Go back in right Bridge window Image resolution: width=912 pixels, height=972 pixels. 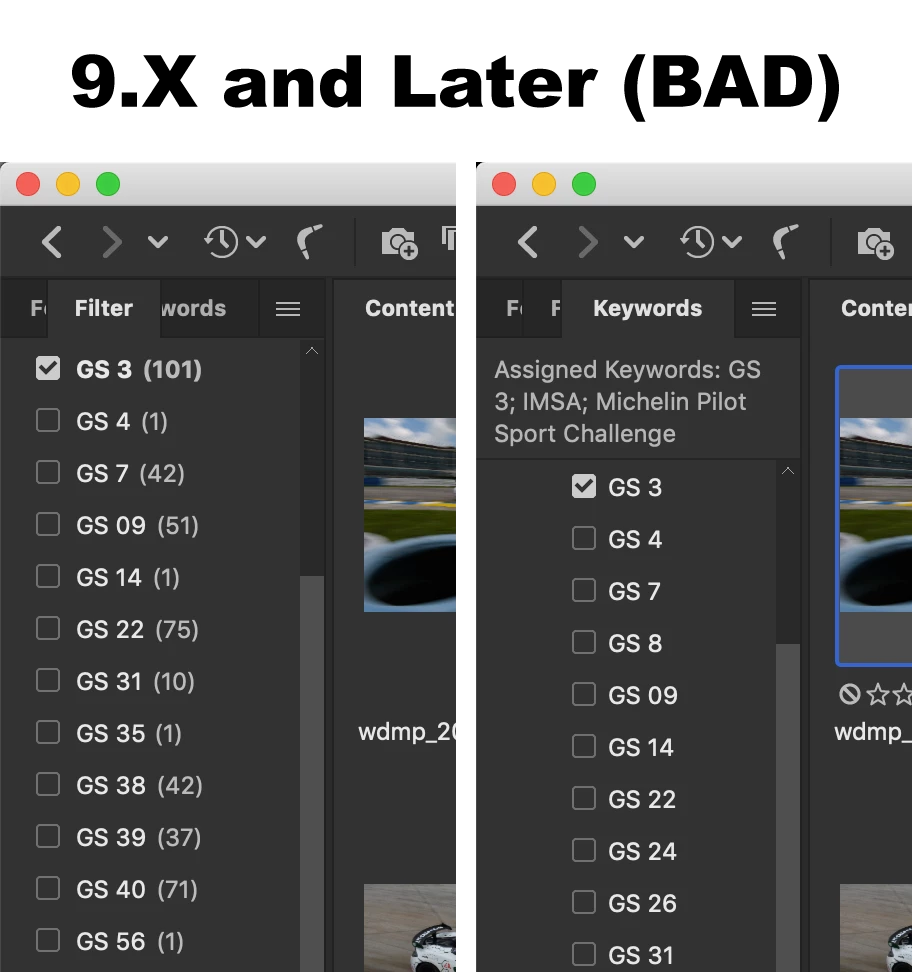pyautogui.click(x=528, y=242)
